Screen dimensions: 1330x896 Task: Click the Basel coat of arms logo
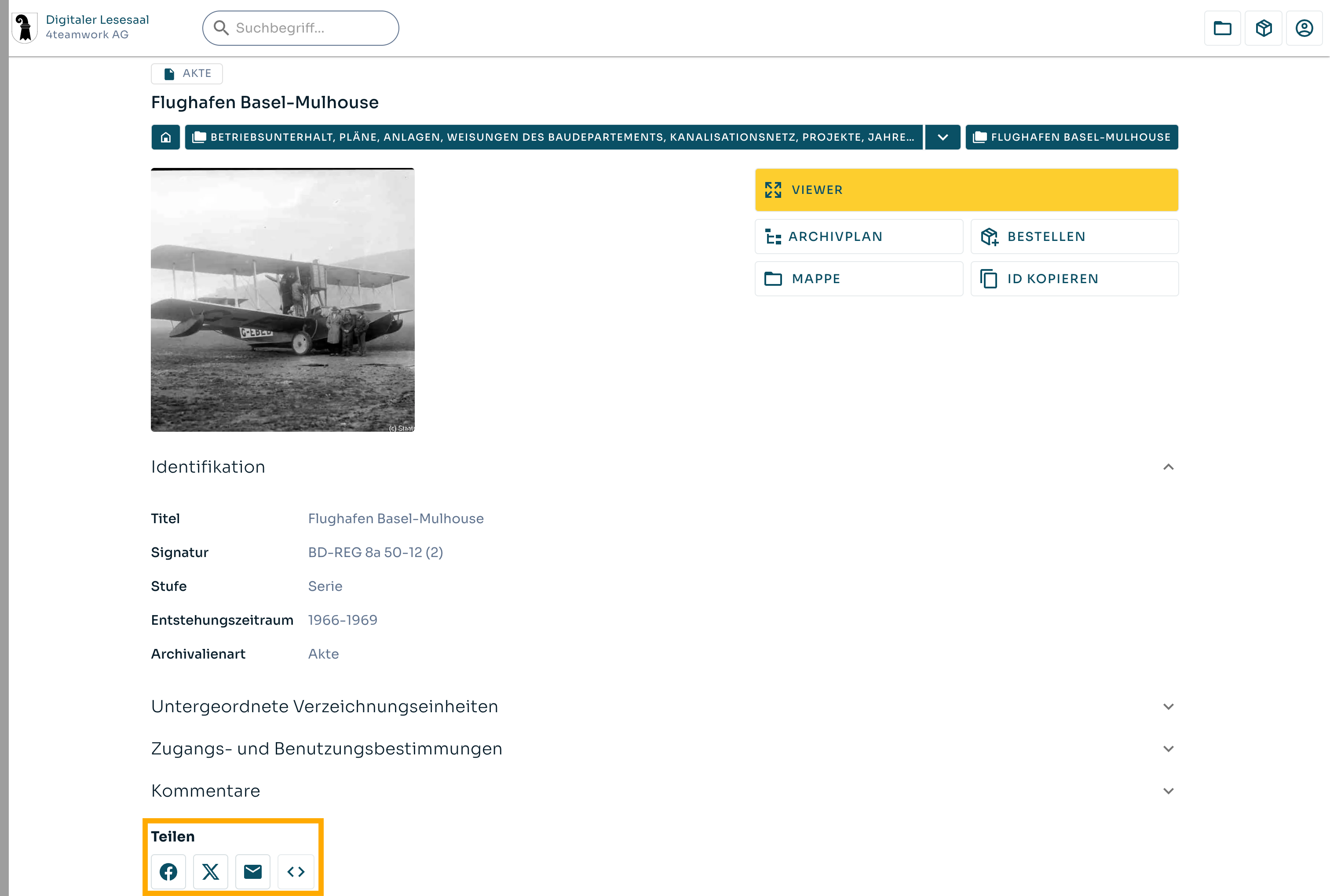[25, 27]
